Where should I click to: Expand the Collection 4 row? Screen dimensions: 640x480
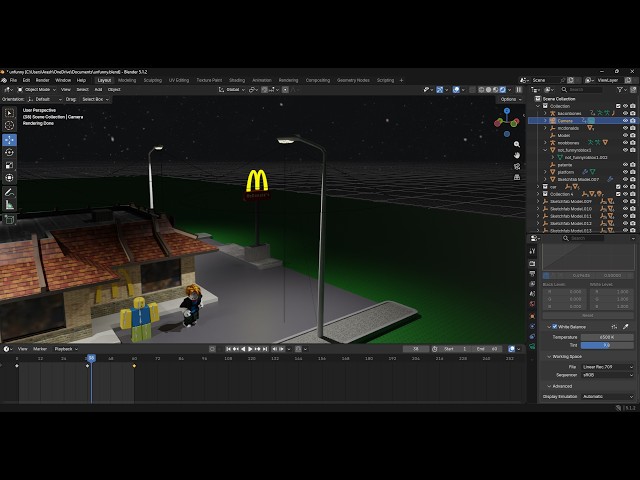pos(538,194)
